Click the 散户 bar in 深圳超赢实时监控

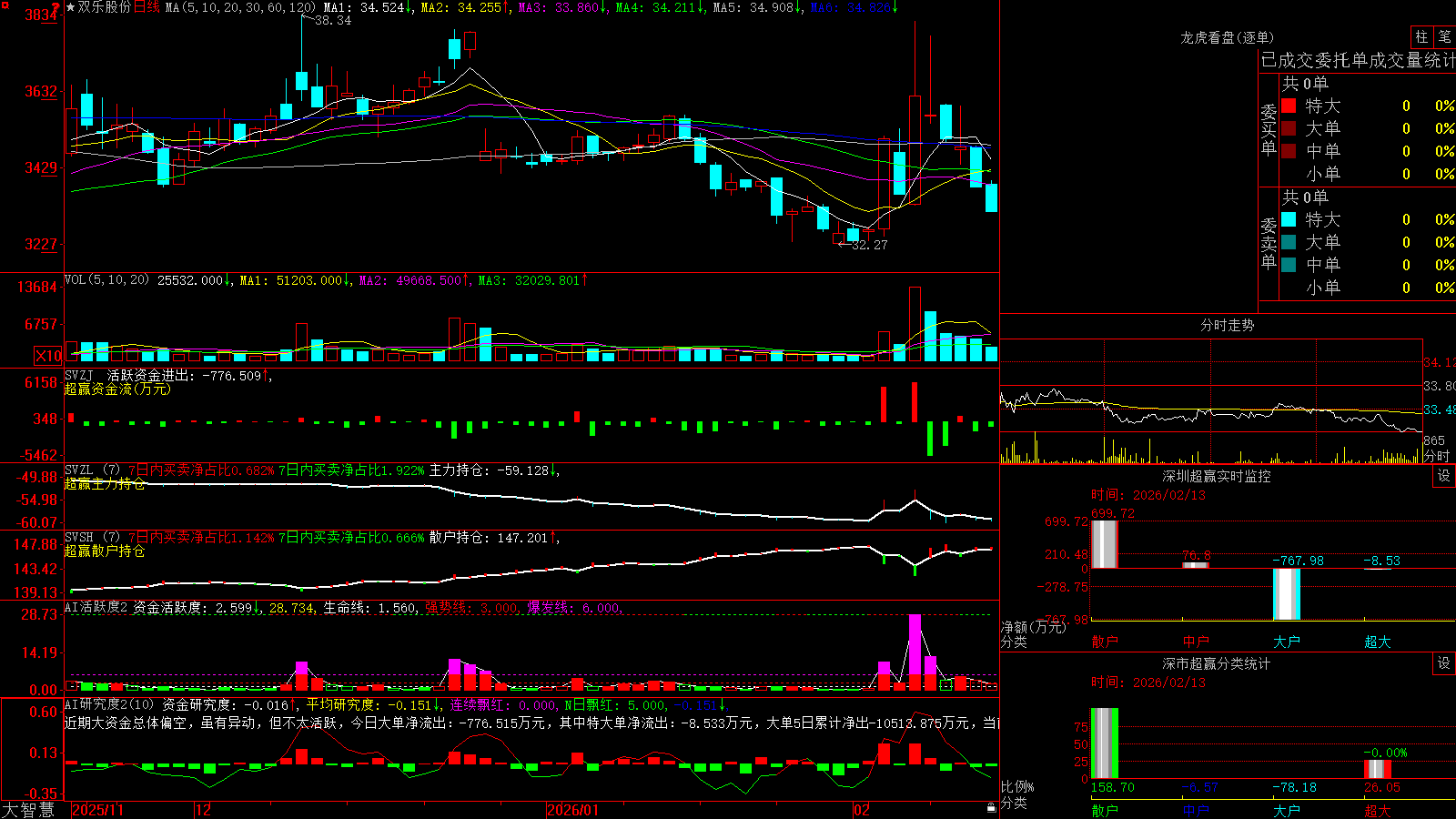point(1104,544)
